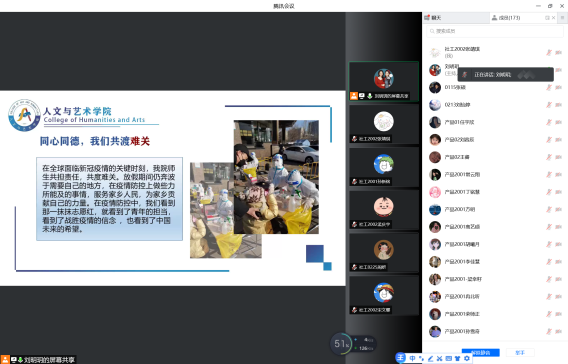Viewport: 568px width, 364px height.
Task: Toggle microphone icon in the 社工2002 first member row
Action: (549, 53)
